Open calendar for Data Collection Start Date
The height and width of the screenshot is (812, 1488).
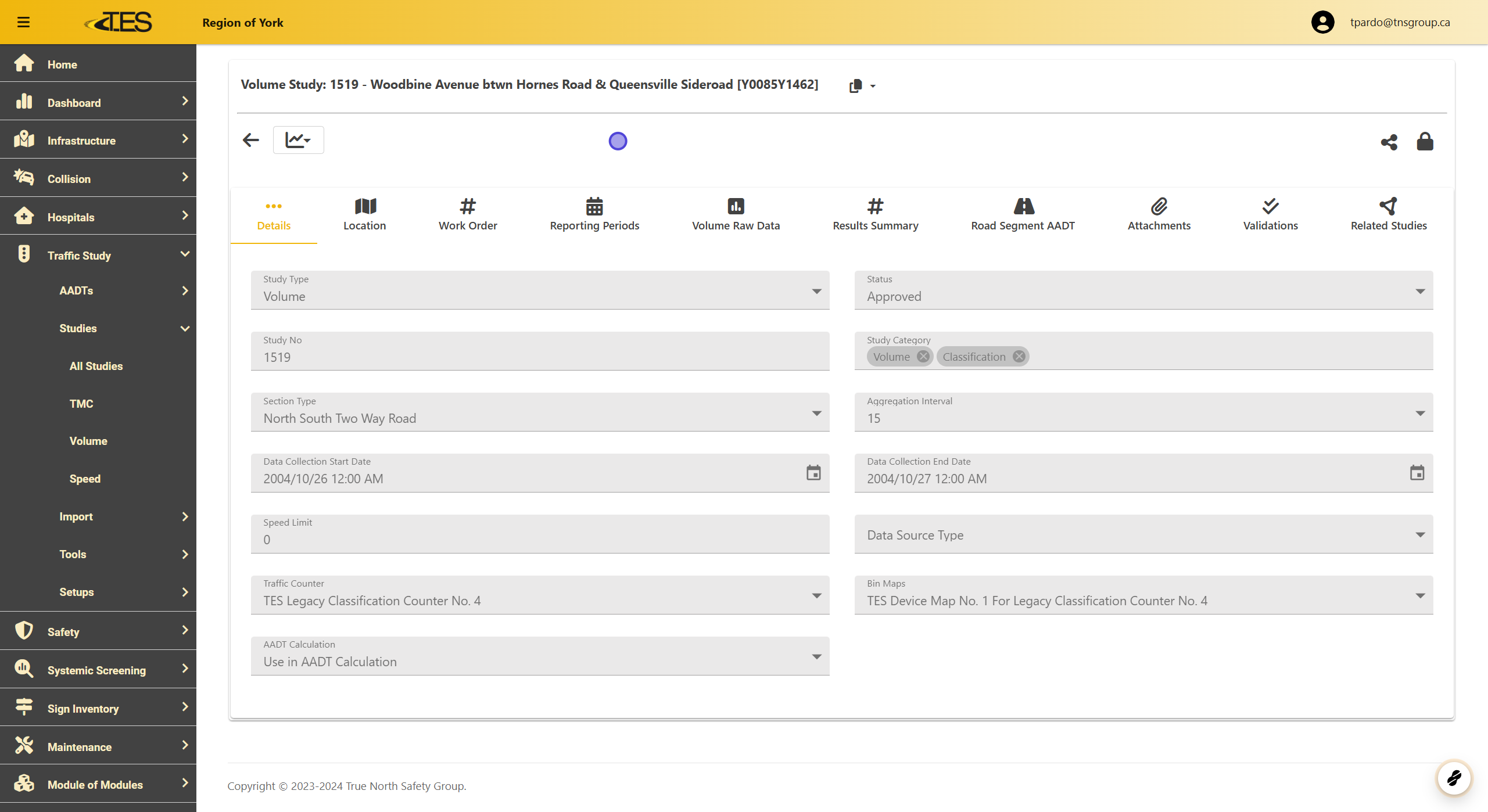[813, 473]
